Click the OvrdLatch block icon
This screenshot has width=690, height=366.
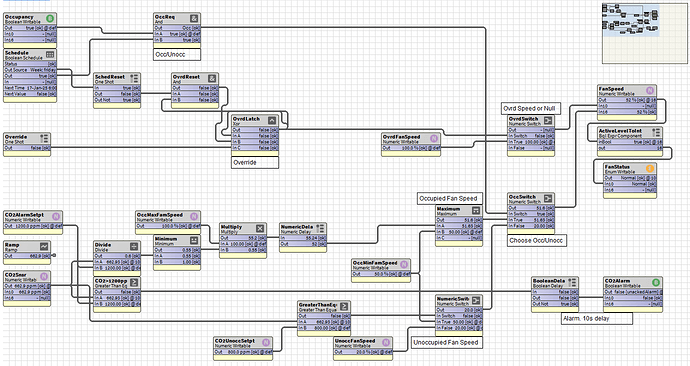[x=272, y=121]
